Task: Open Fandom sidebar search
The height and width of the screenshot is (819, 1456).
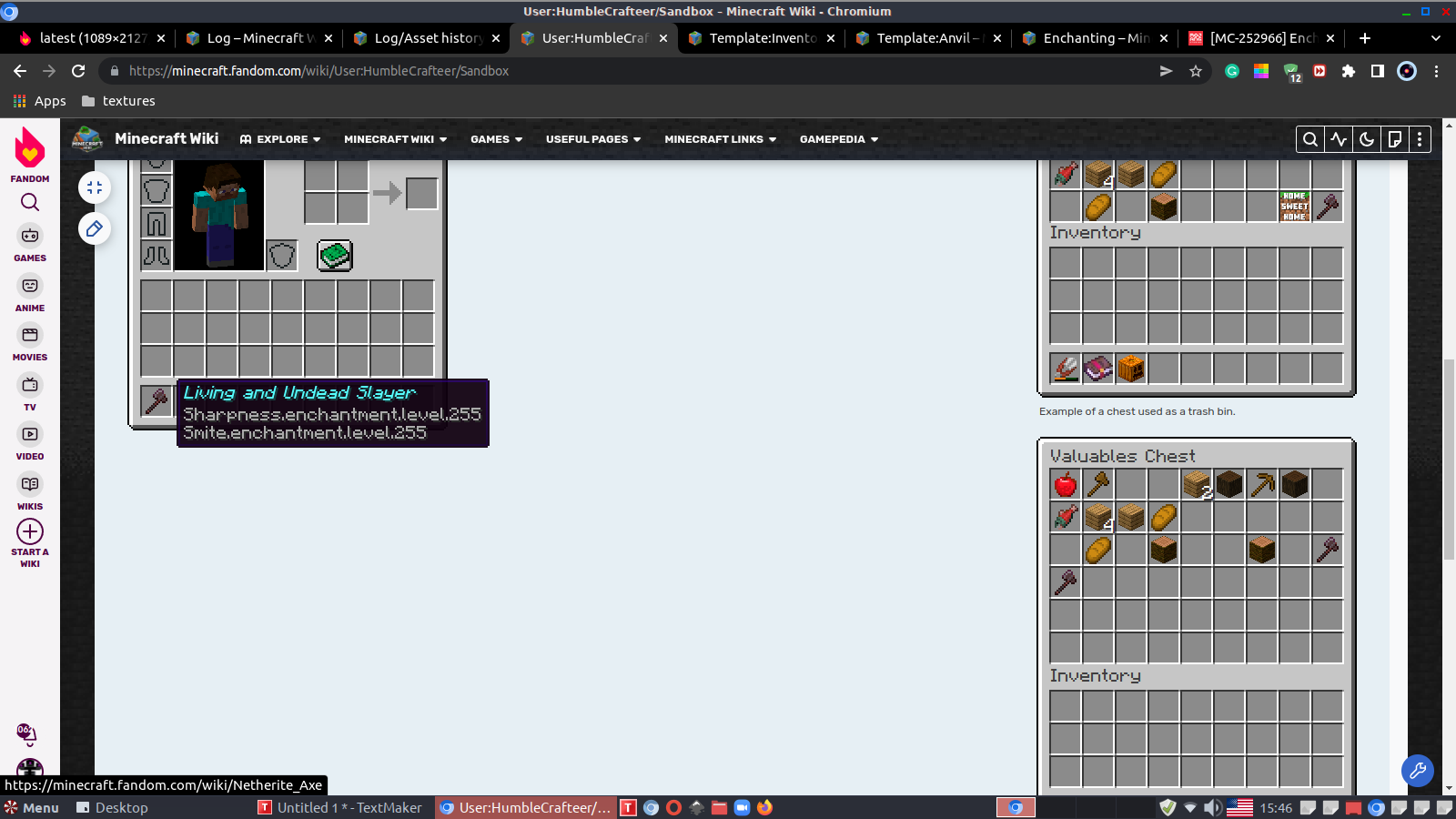Action: (30, 202)
